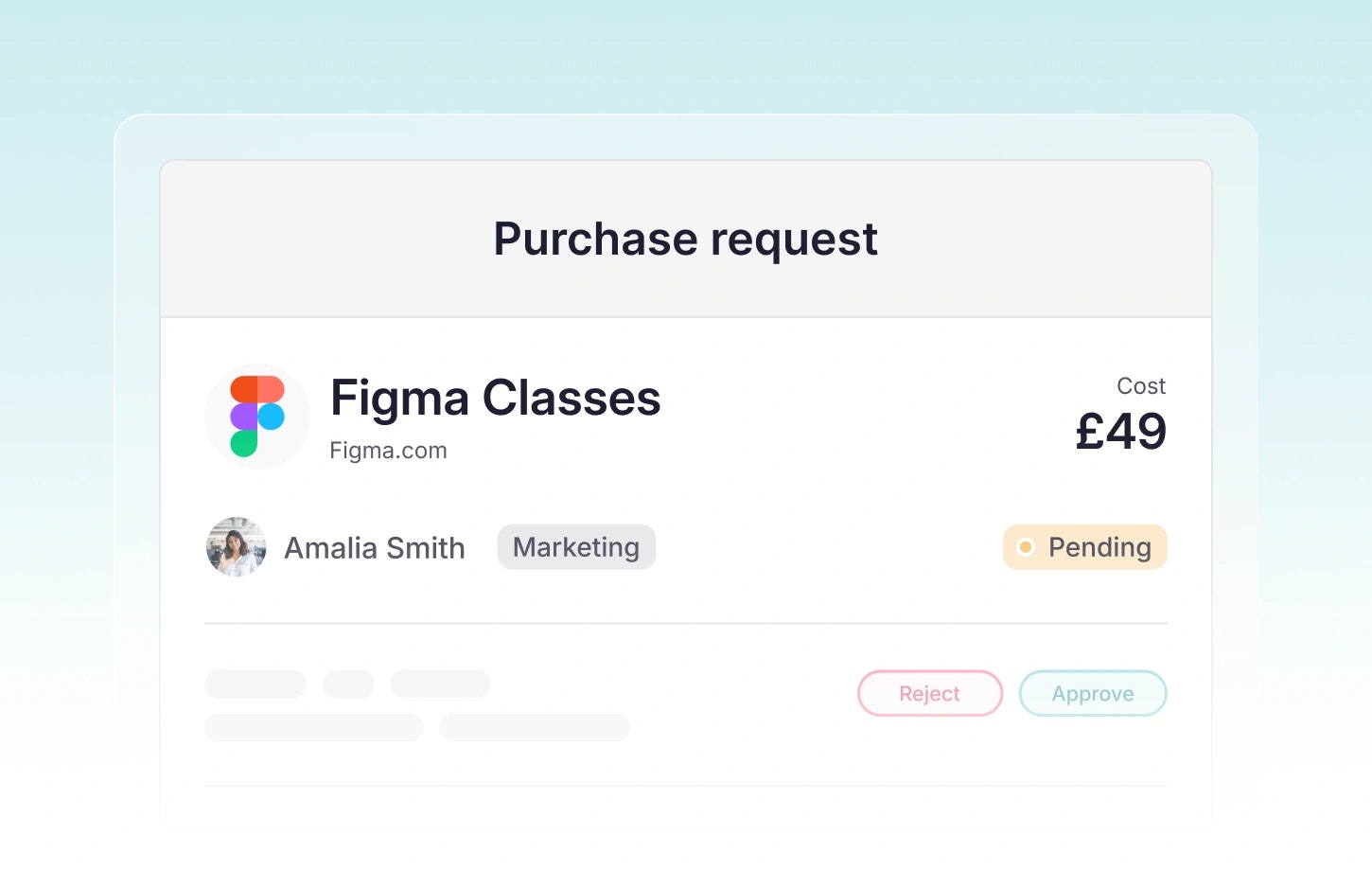Click the Amalia Smith name text

[x=375, y=548]
